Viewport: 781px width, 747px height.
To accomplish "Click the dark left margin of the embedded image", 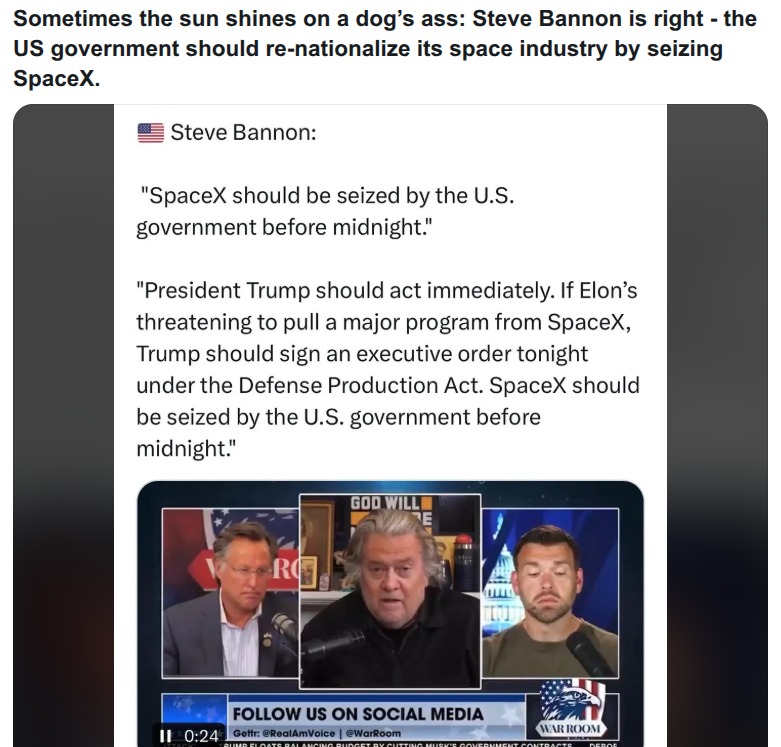I will coord(63,425).
